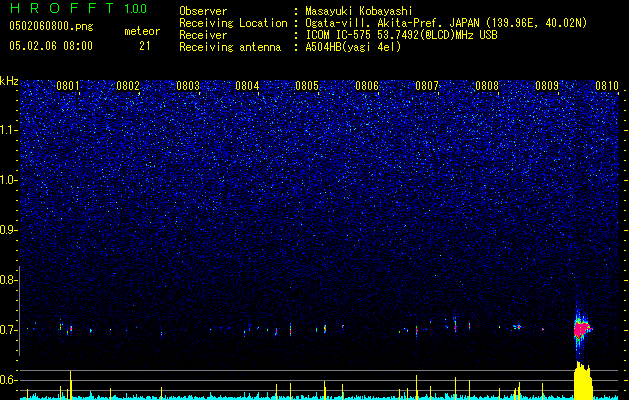Click the Ogata-vill. Akita-Pref. JAPAN location text

coord(446,23)
